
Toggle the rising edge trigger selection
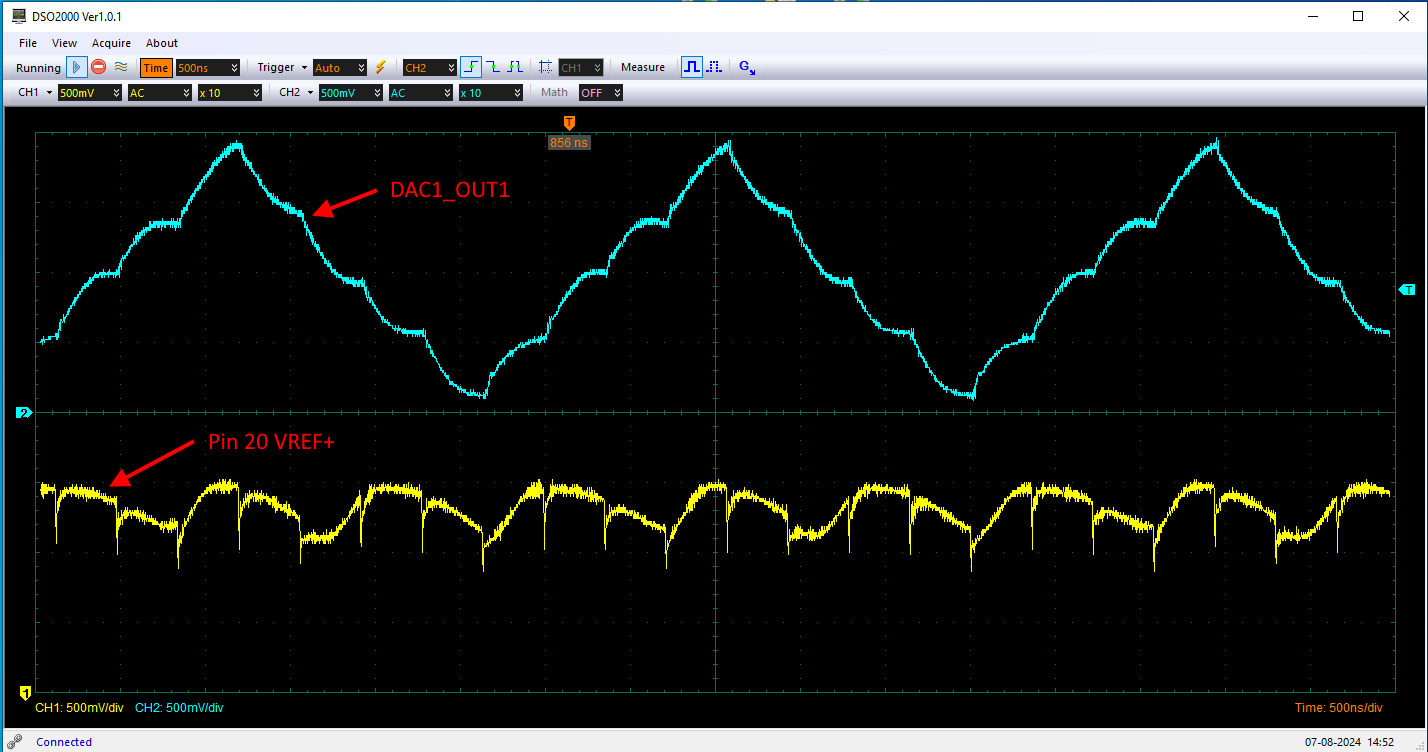pos(470,67)
